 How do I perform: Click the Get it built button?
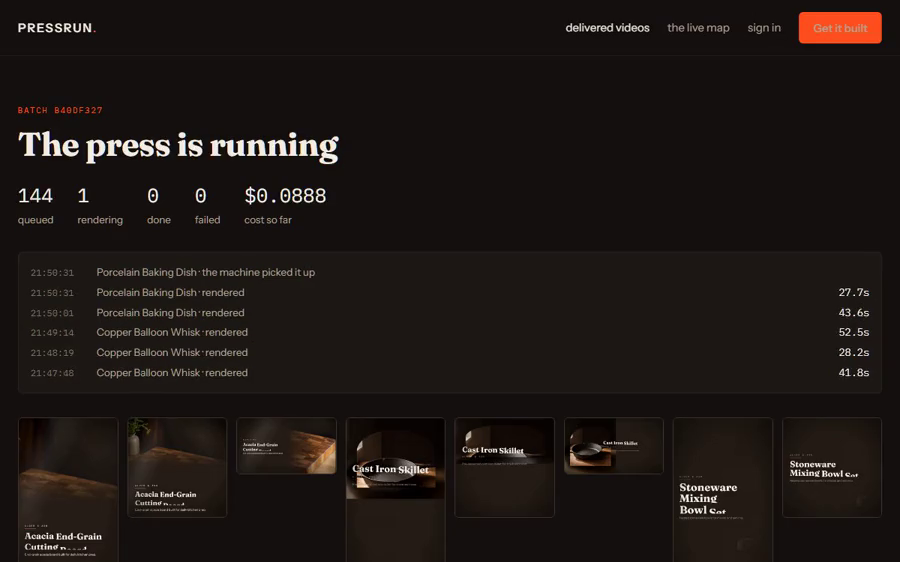click(840, 28)
